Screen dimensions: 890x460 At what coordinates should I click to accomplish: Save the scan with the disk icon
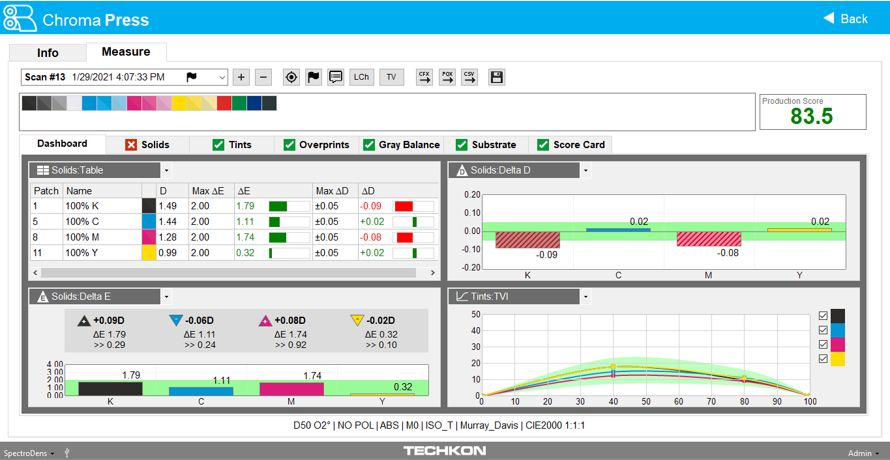[x=496, y=77]
